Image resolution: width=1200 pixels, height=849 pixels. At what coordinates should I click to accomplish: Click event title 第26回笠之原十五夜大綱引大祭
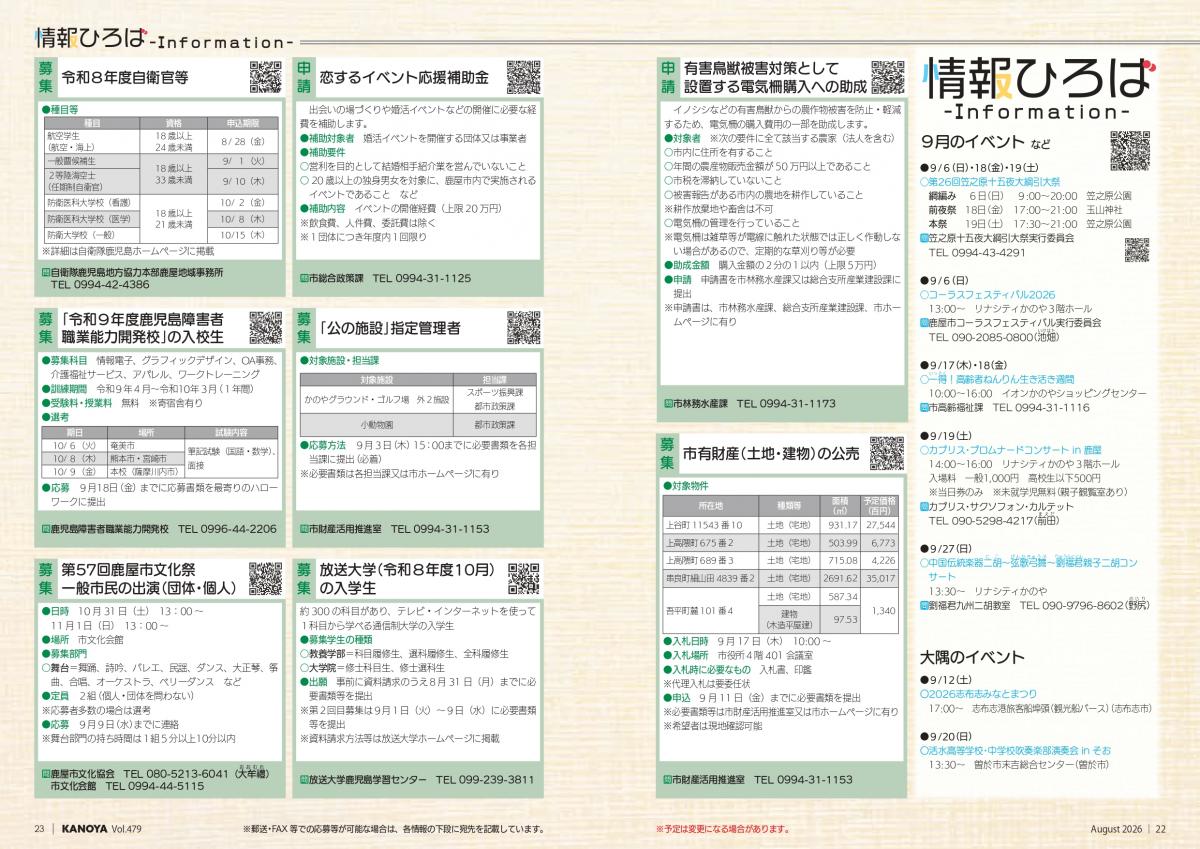tap(995, 183)
